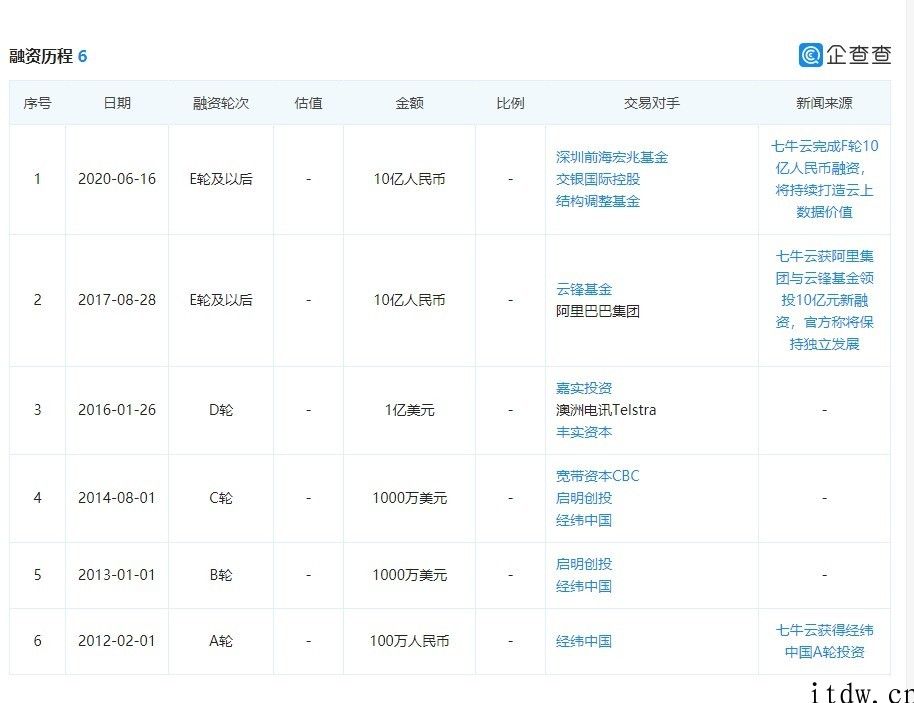The height and width of the screenshot is (703, 914).
Task: Click date cell 2013-01-01
Action: click(x=117, y=575)
